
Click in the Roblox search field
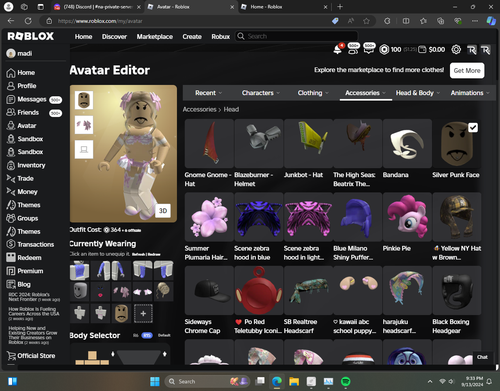tap(297, 36)
